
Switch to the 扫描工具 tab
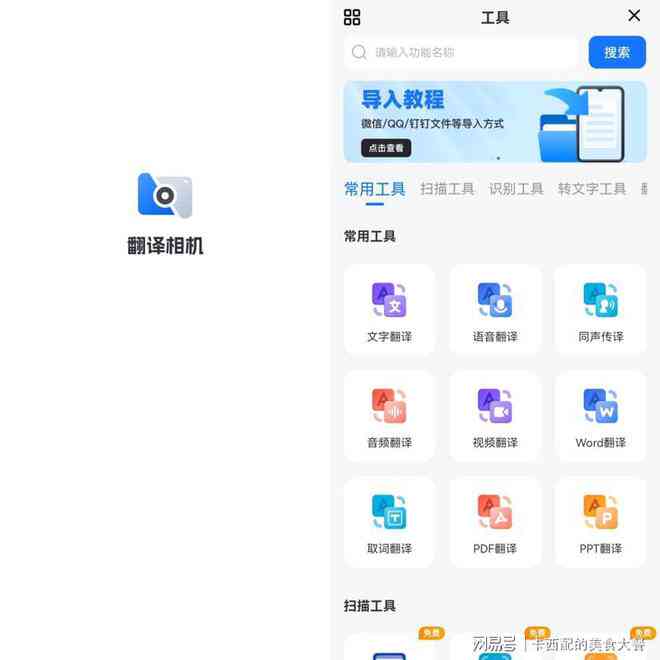(447, 189)
